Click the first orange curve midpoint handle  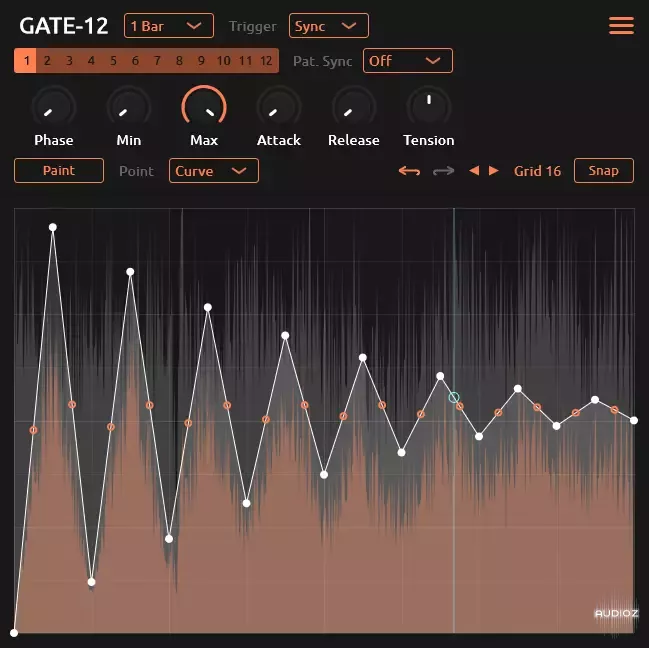pos(33,430)
